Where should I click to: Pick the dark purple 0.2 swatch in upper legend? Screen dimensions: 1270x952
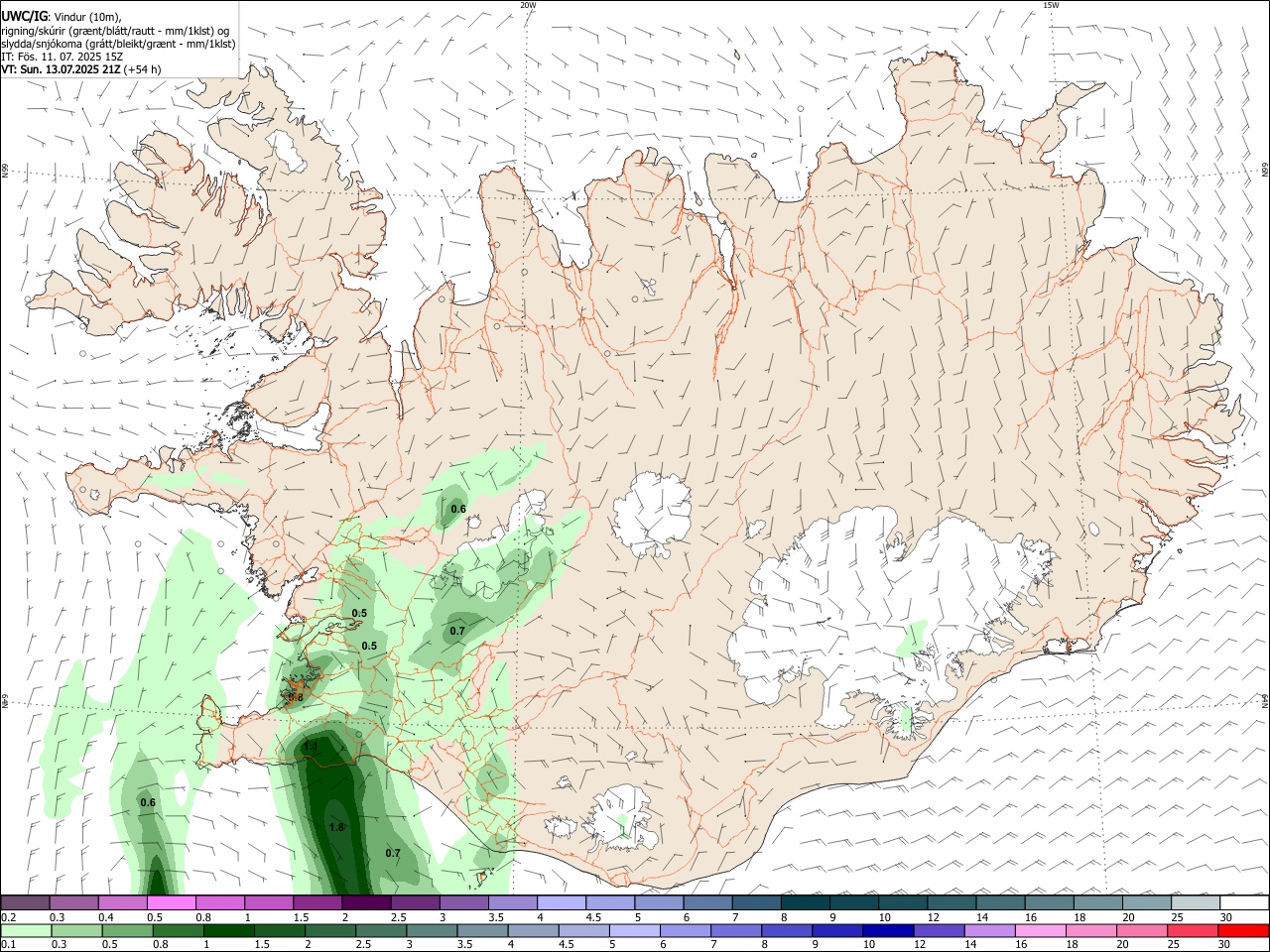25,902
